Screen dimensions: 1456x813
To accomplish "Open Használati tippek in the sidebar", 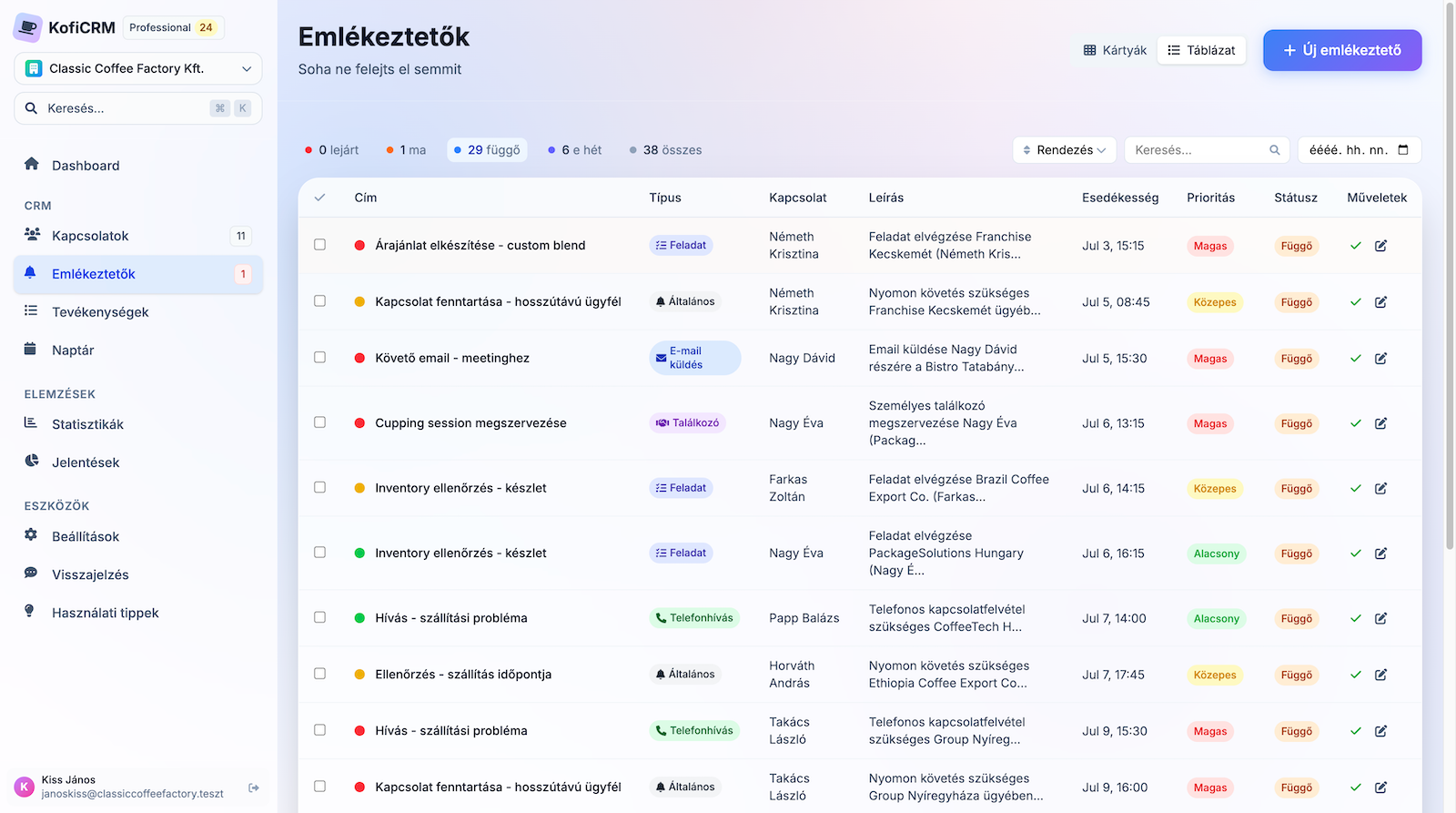I will 138,614.
